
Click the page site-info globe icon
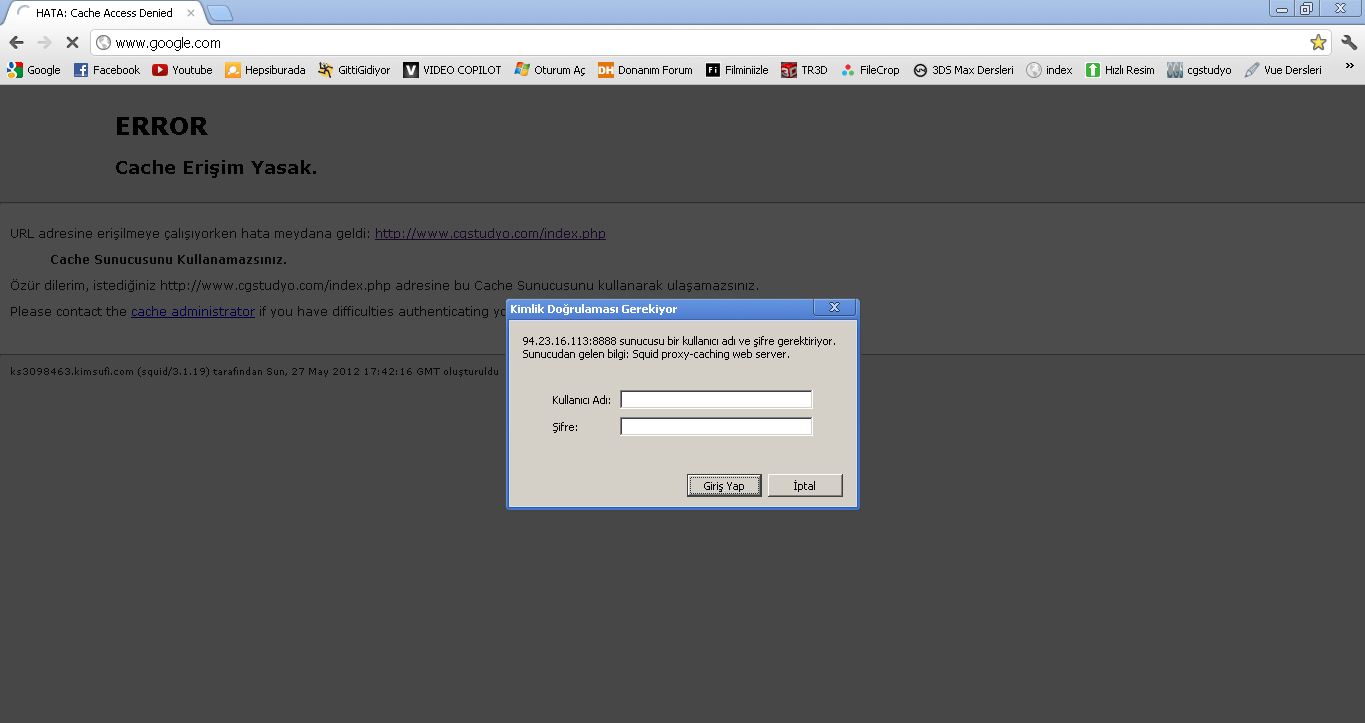tap(104, 42)
